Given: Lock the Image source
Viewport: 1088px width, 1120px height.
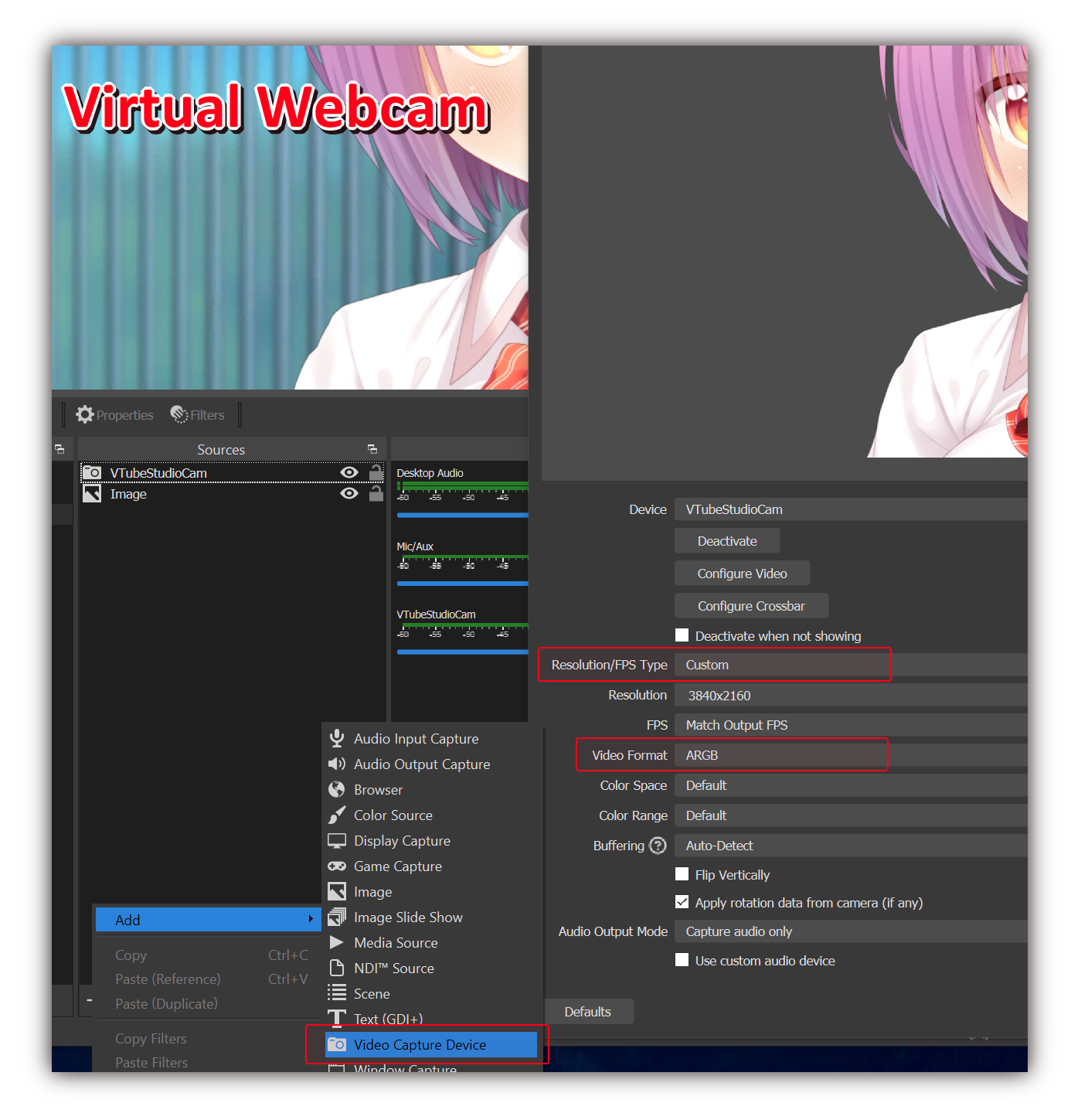Looking at the screenshot, I should click(376, 493).
